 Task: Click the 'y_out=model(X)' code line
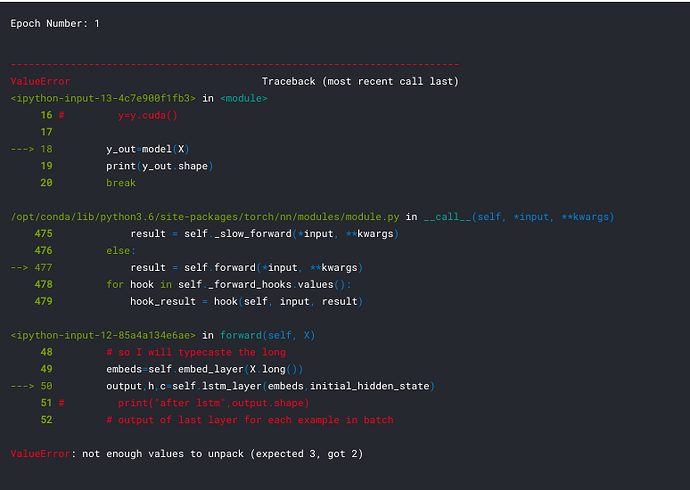[148, 149]
